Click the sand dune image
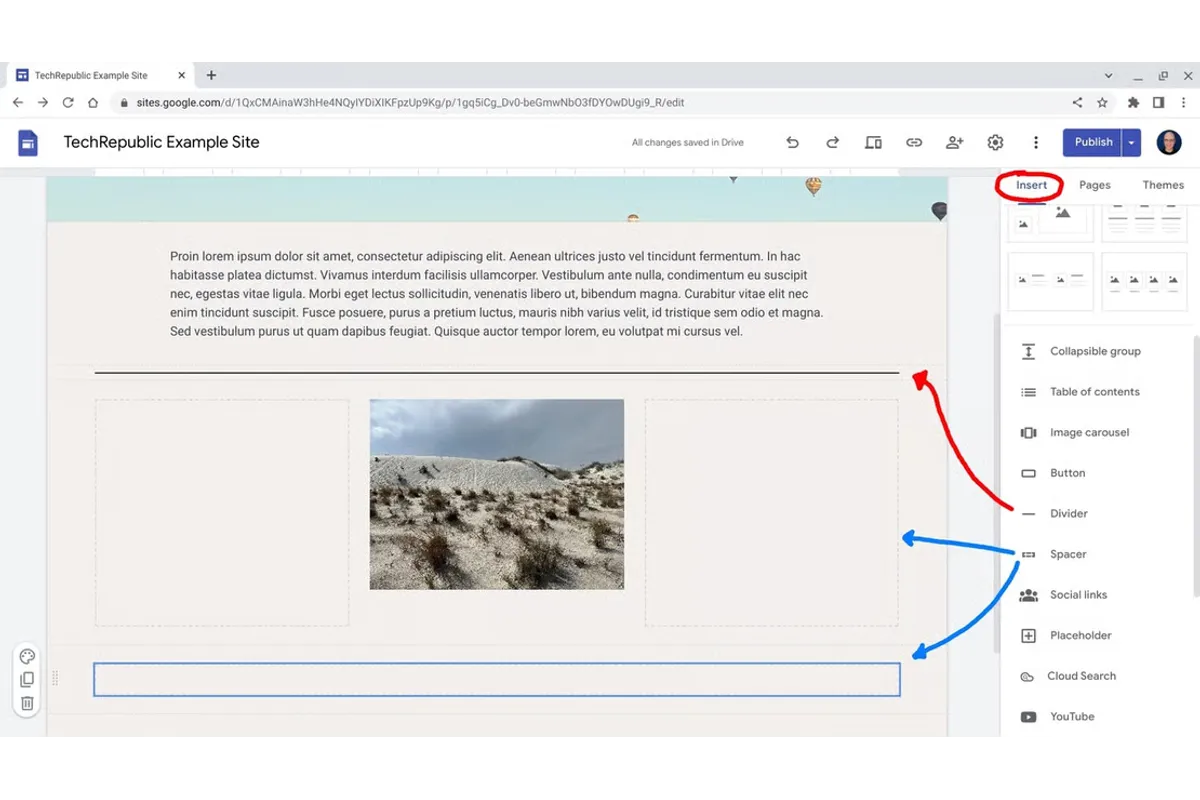Screen dimensions: 1200x800 497,494
